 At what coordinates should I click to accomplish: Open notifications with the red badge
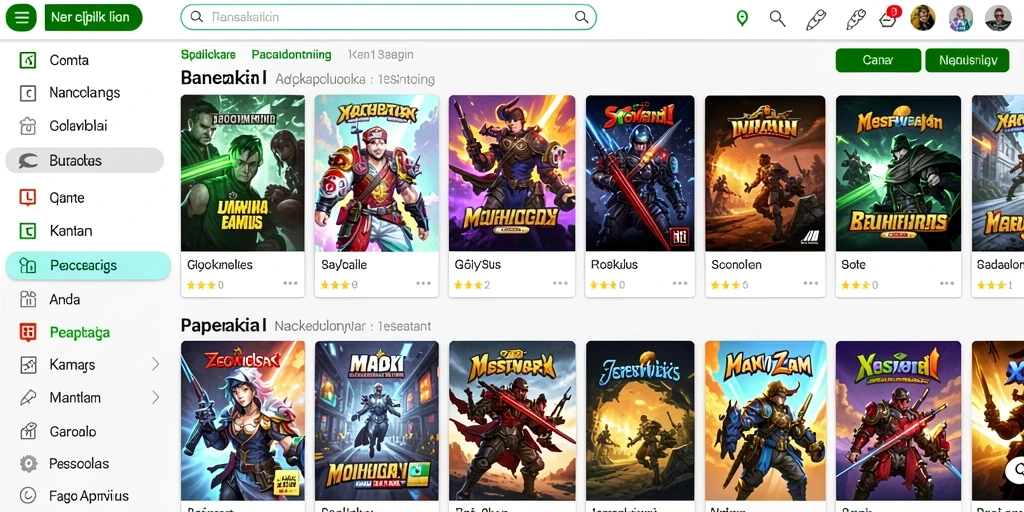[889, 18]
